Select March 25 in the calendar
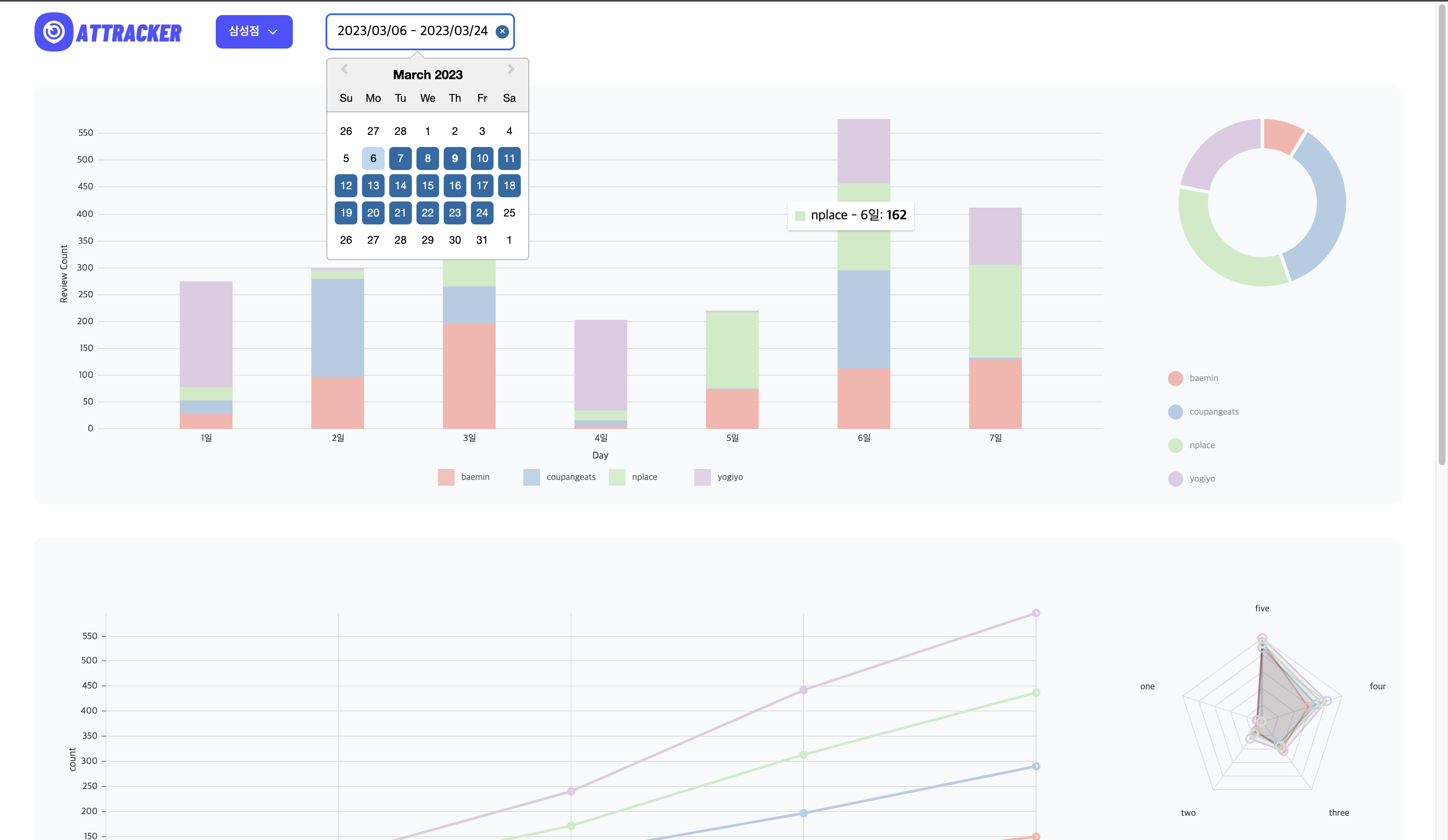 click(509, 213)
